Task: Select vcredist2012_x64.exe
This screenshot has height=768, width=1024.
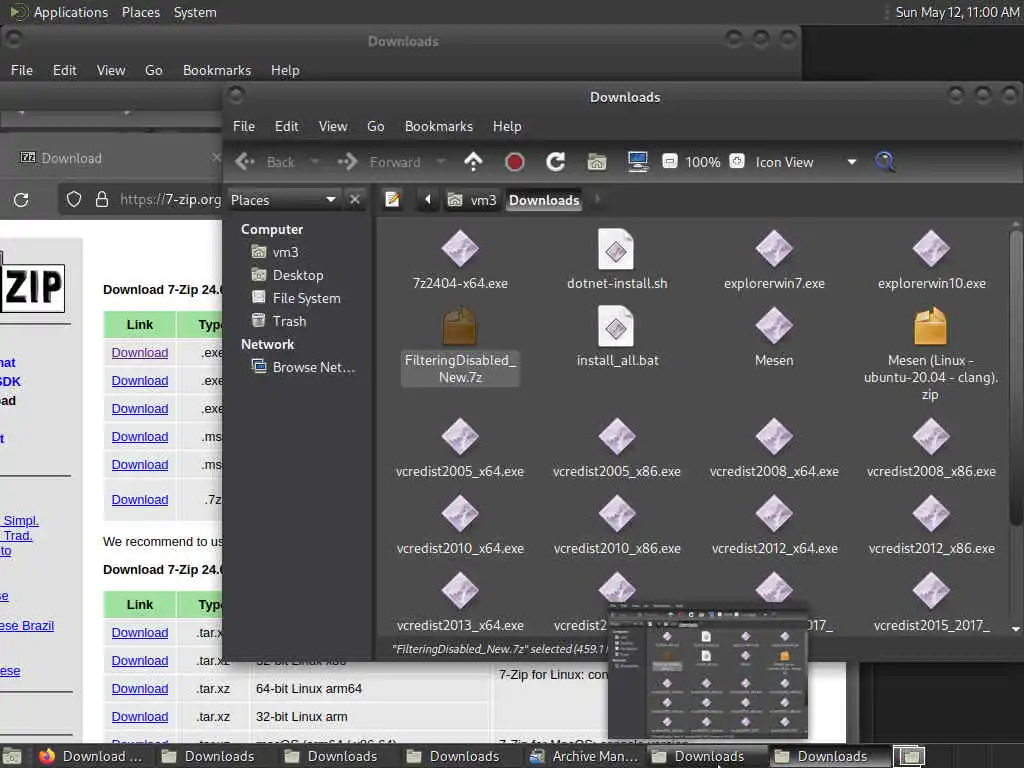Action: [x=775, y=525]
